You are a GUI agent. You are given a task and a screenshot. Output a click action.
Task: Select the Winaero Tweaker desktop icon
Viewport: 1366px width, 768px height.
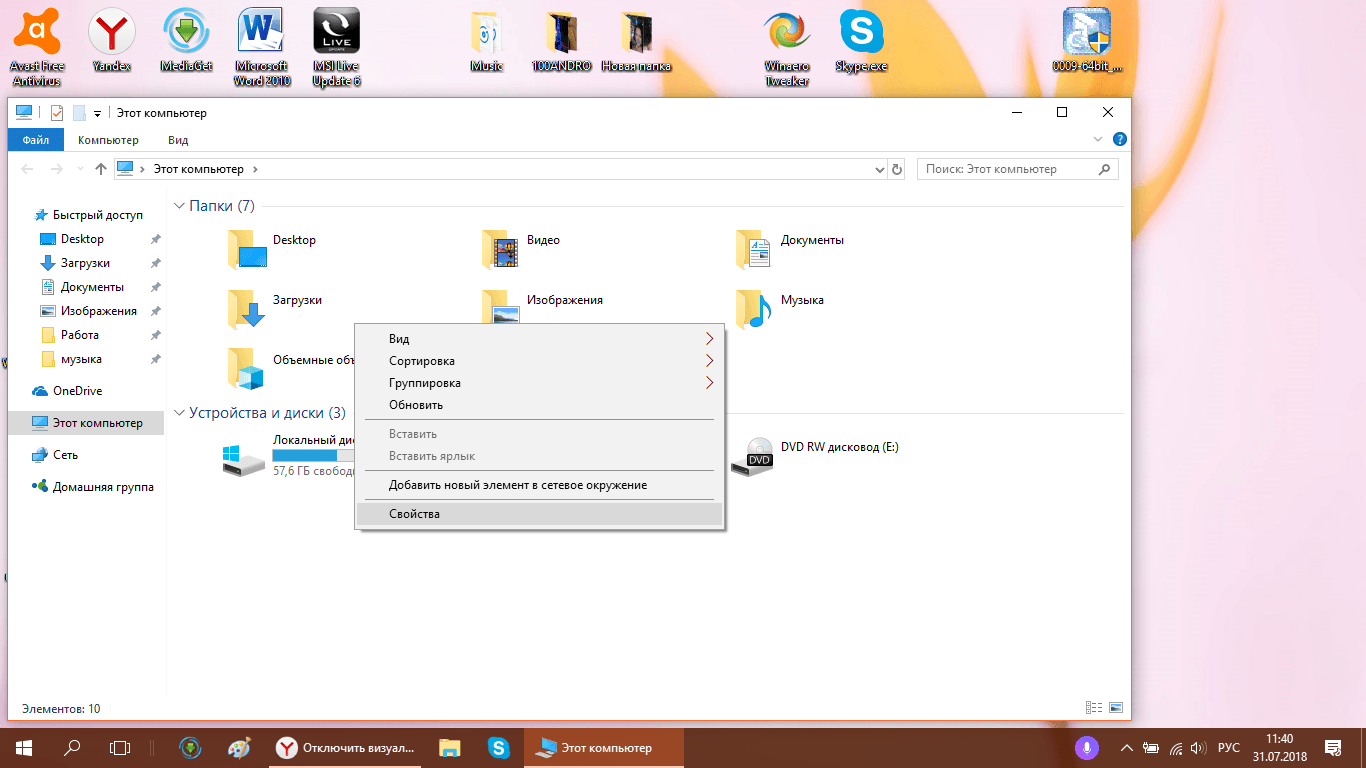coord(787,47)
